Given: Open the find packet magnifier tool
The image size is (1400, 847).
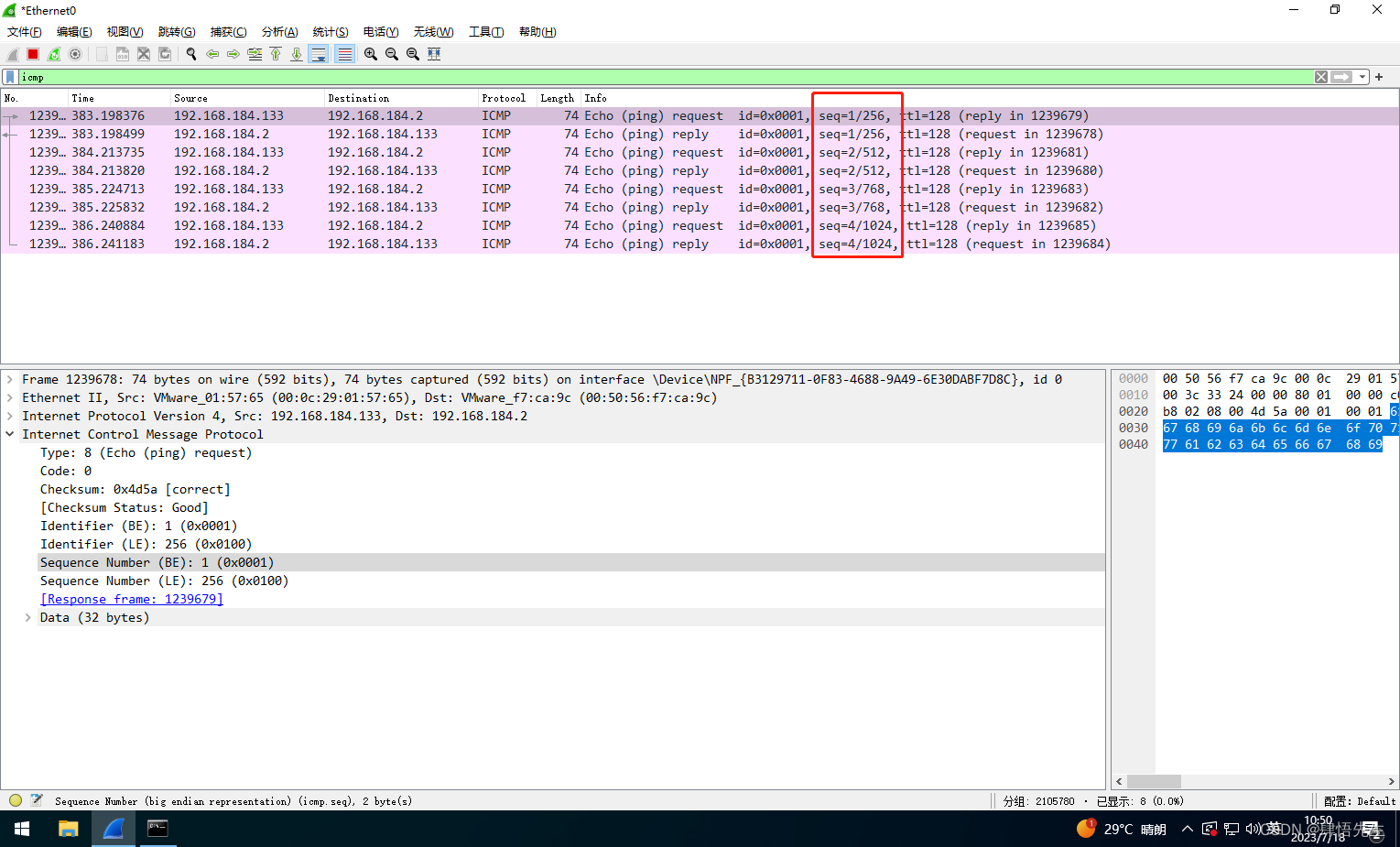Looking at the screenshot, I should 191,54.
